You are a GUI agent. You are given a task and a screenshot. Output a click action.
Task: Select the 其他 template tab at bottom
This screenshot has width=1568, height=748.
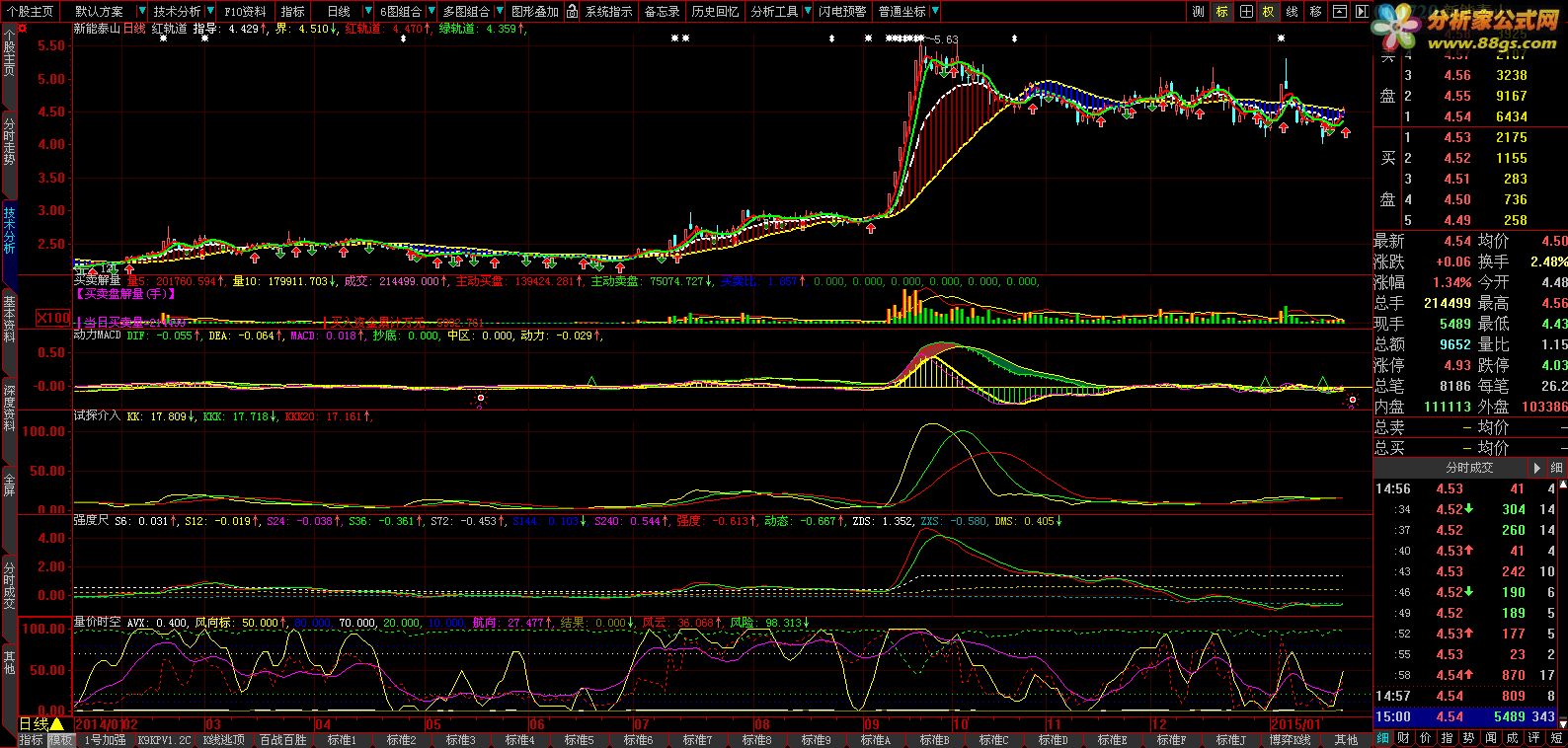[1346, 740]
